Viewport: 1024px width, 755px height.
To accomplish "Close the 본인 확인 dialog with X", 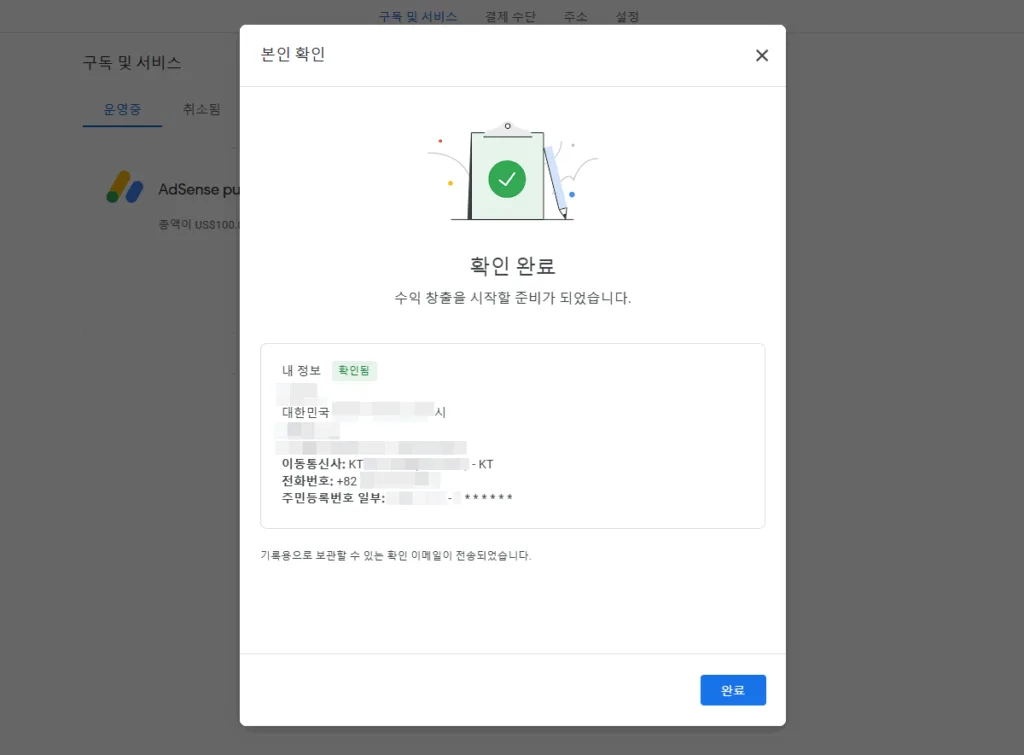I will pos(761,56).
